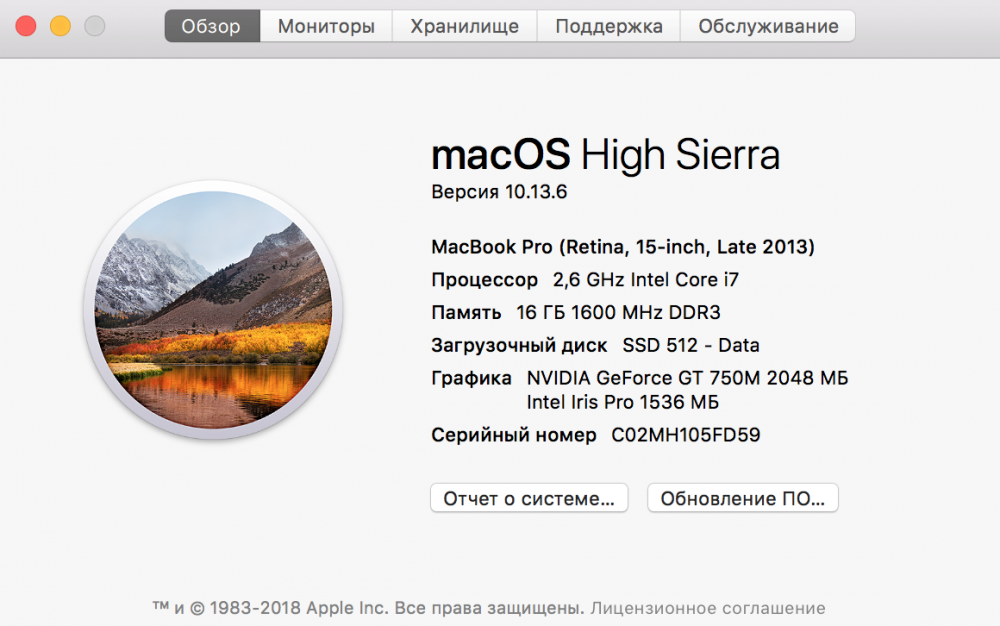Click the Intel Iris Pro 1536 МБ text
The image size is (1000, 626).
pyautogui.click(x=622, y=402)
